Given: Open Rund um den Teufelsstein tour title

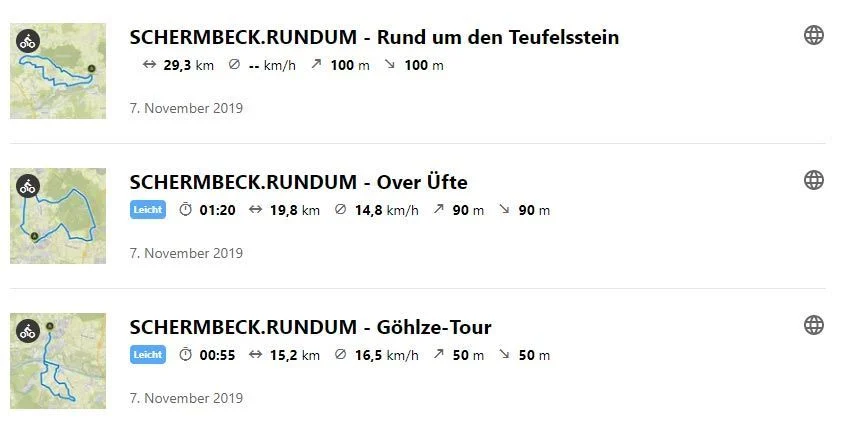Looking at the screenshot, I should click(374, 37).
